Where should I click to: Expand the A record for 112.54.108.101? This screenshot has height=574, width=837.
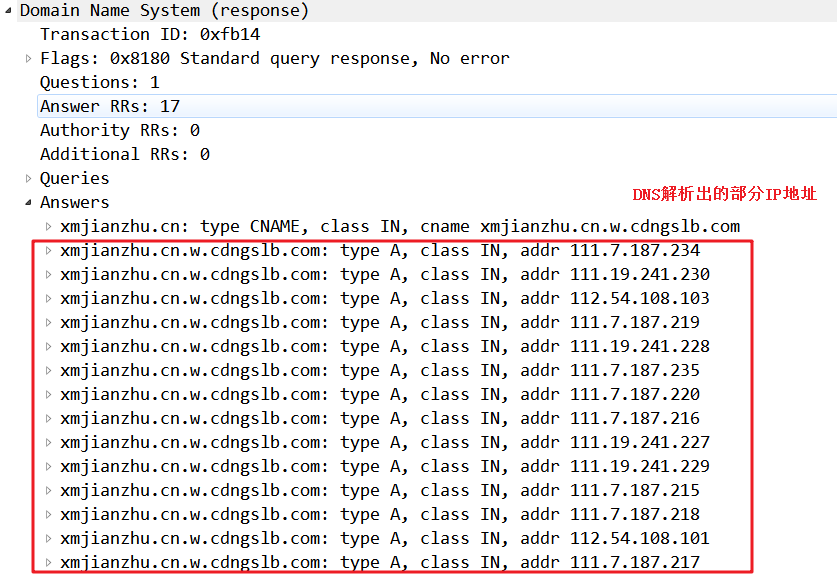pyautogui.click(x=49, y=539)
